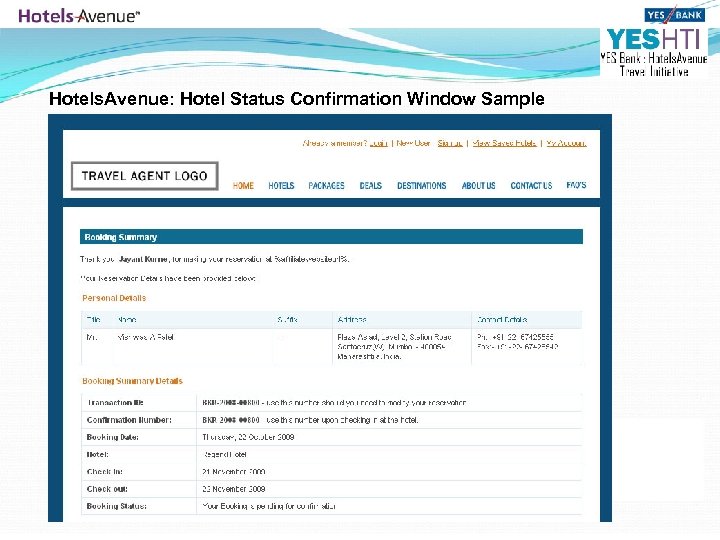Click the Check in label
The width and height of the screenshot is (720, 540).
(x=105, y=472)
